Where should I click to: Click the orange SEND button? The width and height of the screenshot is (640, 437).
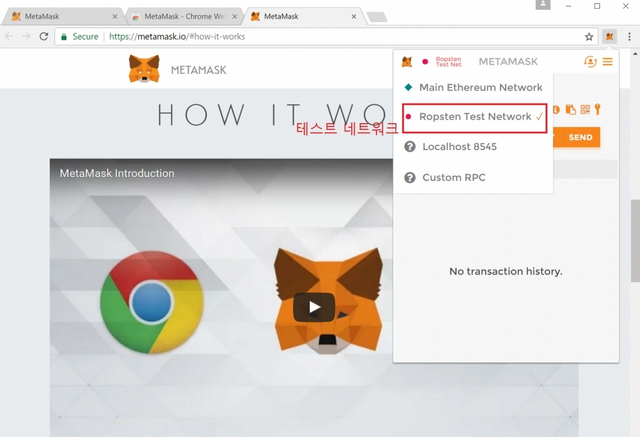tap(580, 138)
